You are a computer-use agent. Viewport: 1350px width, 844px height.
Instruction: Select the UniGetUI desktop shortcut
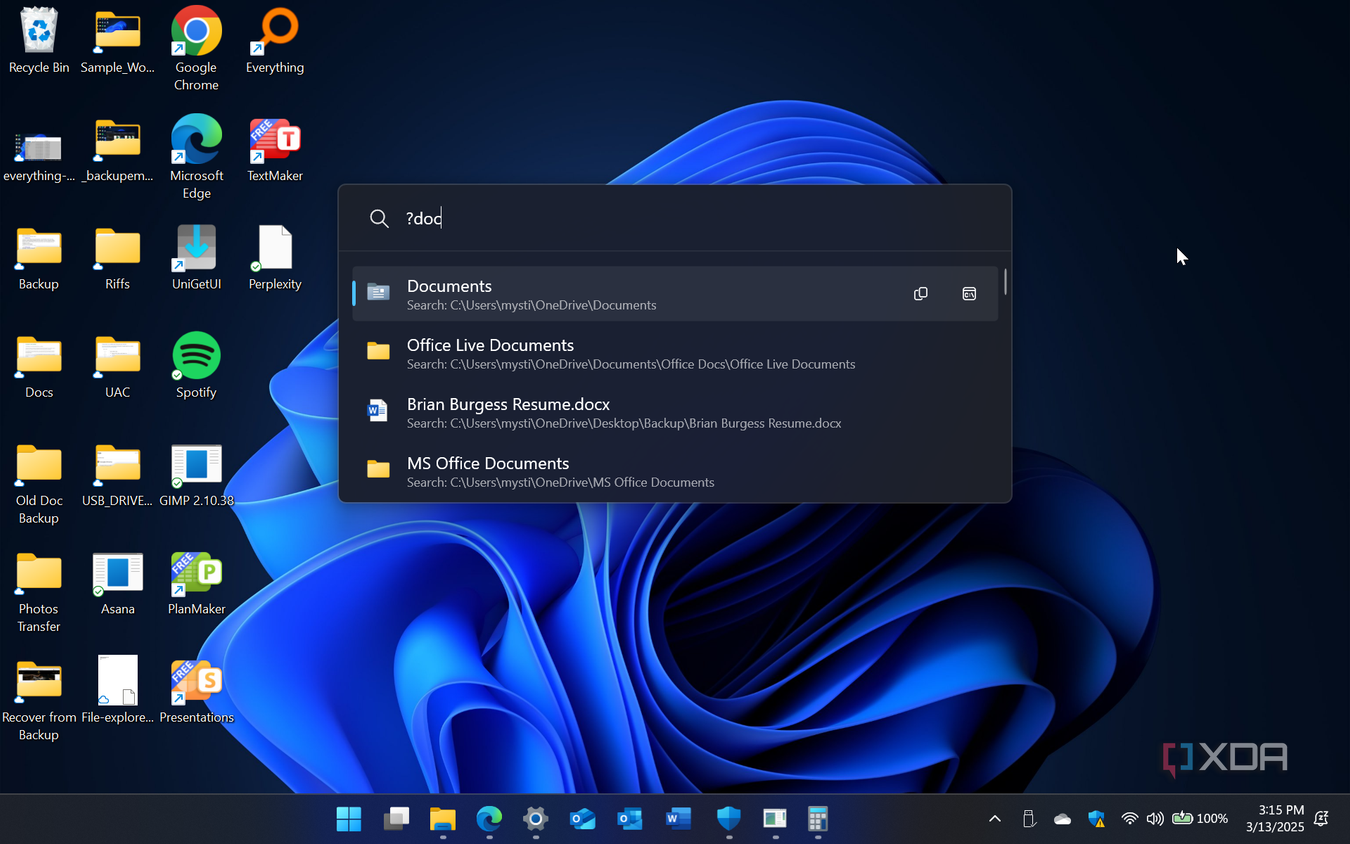pyautogui.click(x=197, y=258)
